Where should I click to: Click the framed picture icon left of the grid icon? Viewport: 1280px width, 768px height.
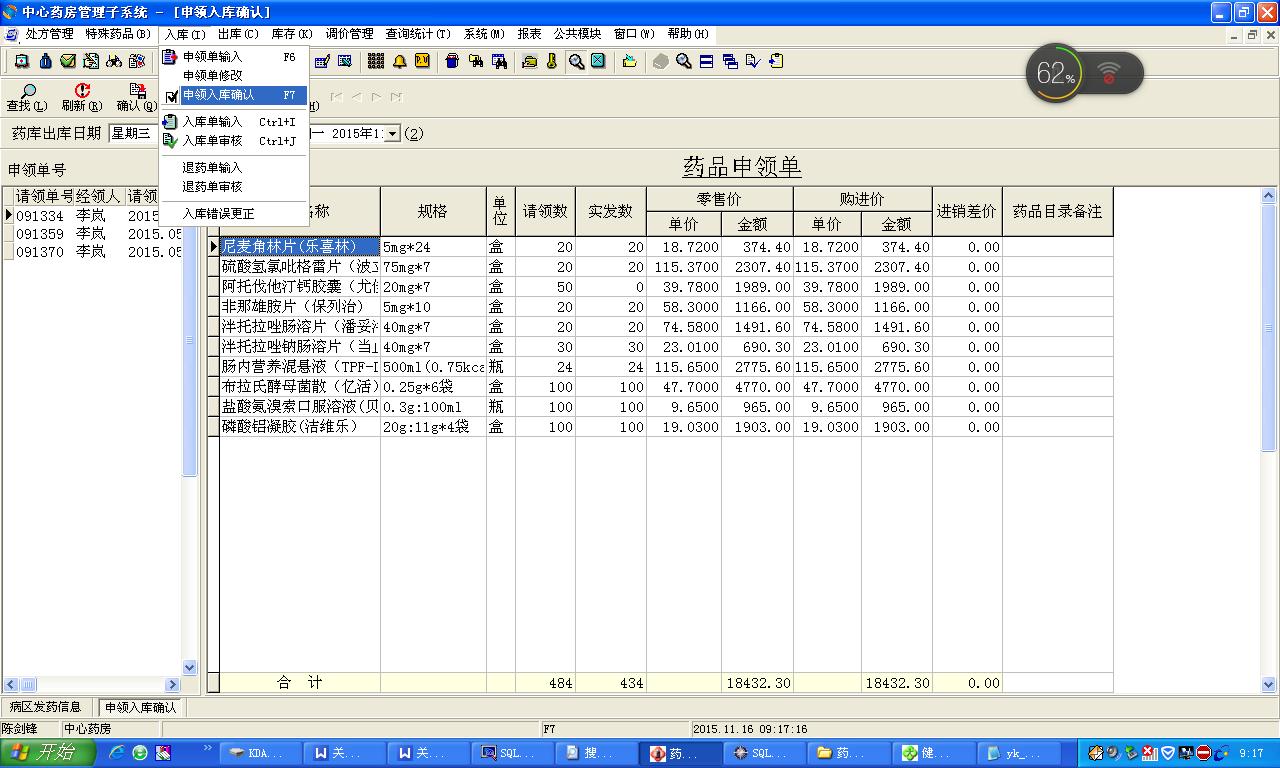click(345, 61)
